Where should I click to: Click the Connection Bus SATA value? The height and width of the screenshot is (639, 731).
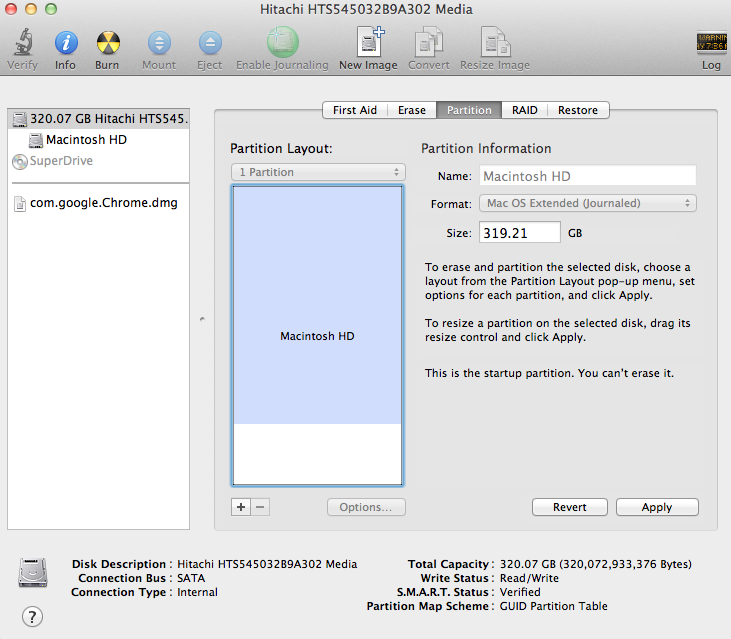pos(191,578)
